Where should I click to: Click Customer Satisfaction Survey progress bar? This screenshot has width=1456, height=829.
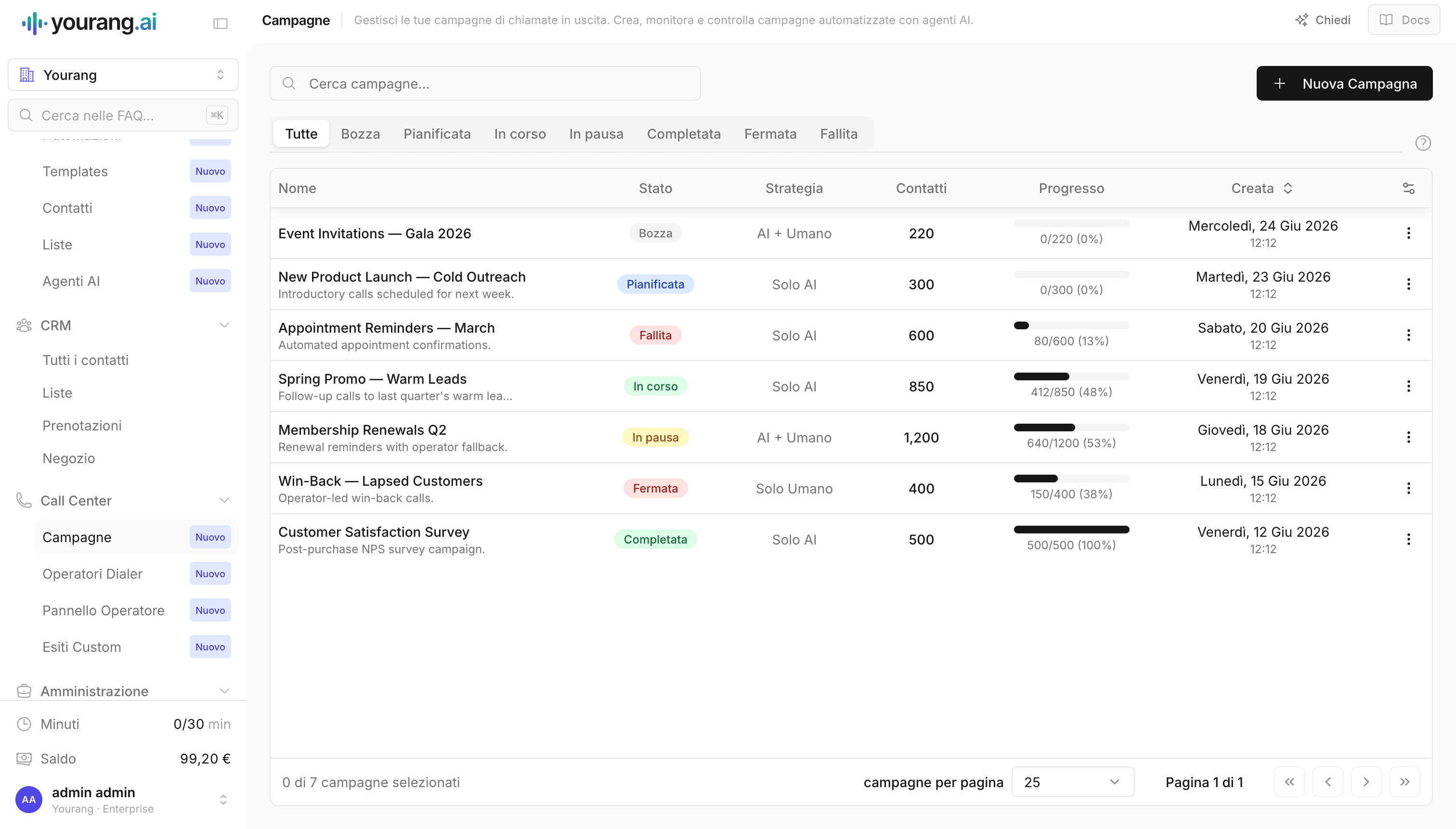click(x=1071, y=530)
